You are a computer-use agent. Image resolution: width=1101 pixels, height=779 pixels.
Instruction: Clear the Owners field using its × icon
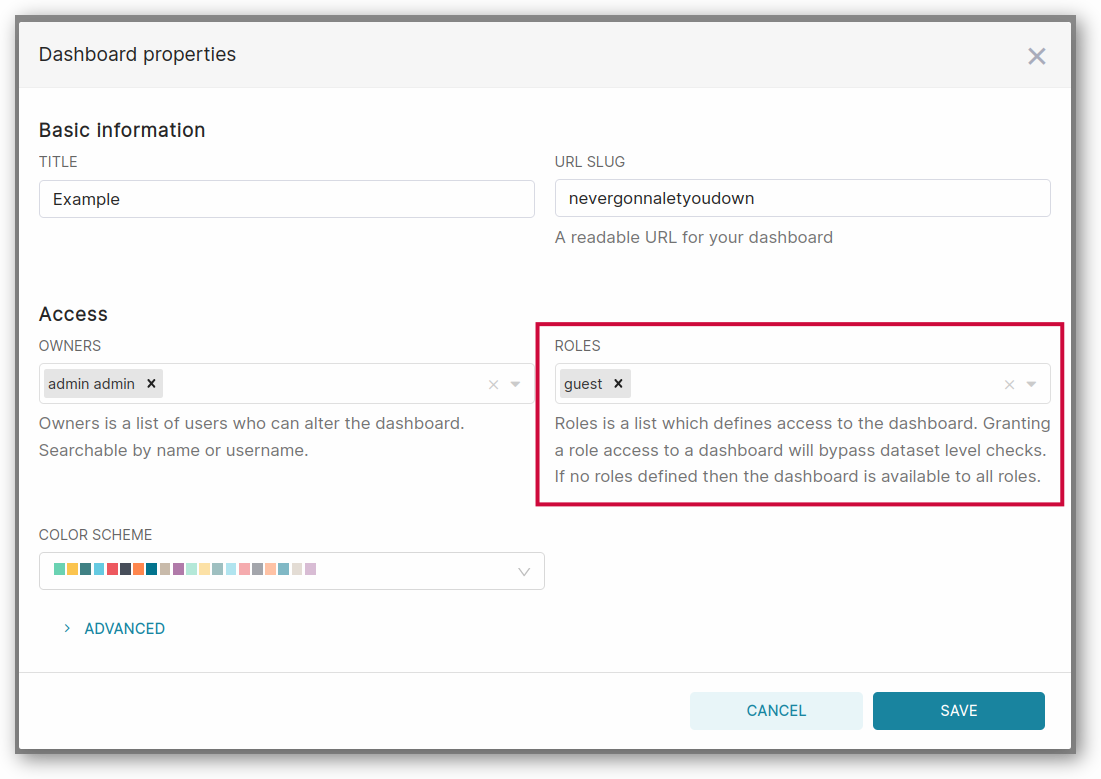pyautogui.click(x=492, y=384)
